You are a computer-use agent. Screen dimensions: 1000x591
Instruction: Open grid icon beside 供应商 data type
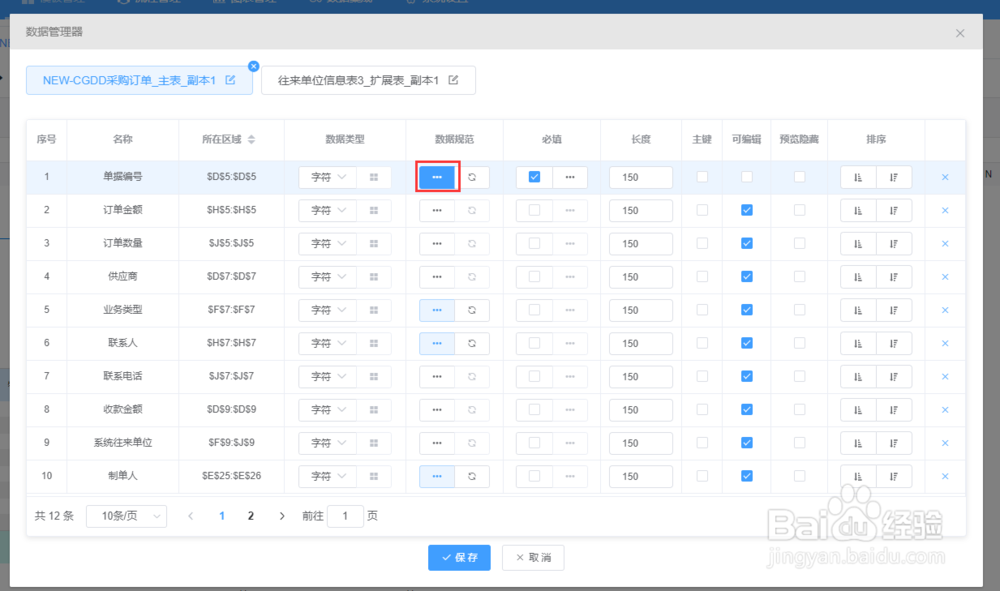(x=374, y=277)
